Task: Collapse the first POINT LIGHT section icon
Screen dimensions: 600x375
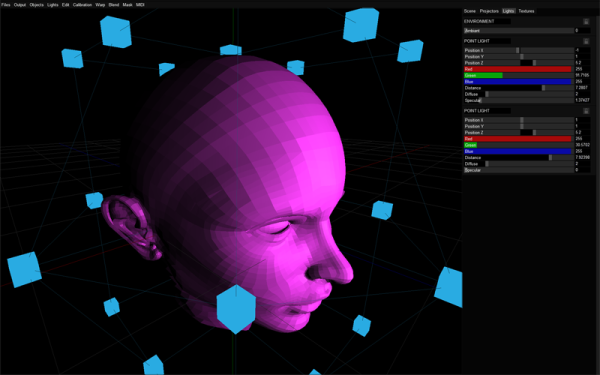Action: [x=586, y=41]
